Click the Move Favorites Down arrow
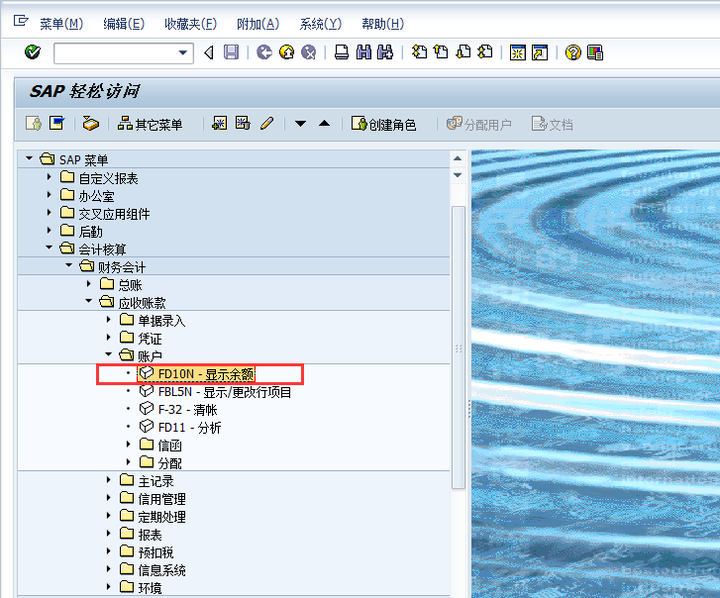Image resolution: width=720 pixels, height=598 pixels. tap(300, 124)
